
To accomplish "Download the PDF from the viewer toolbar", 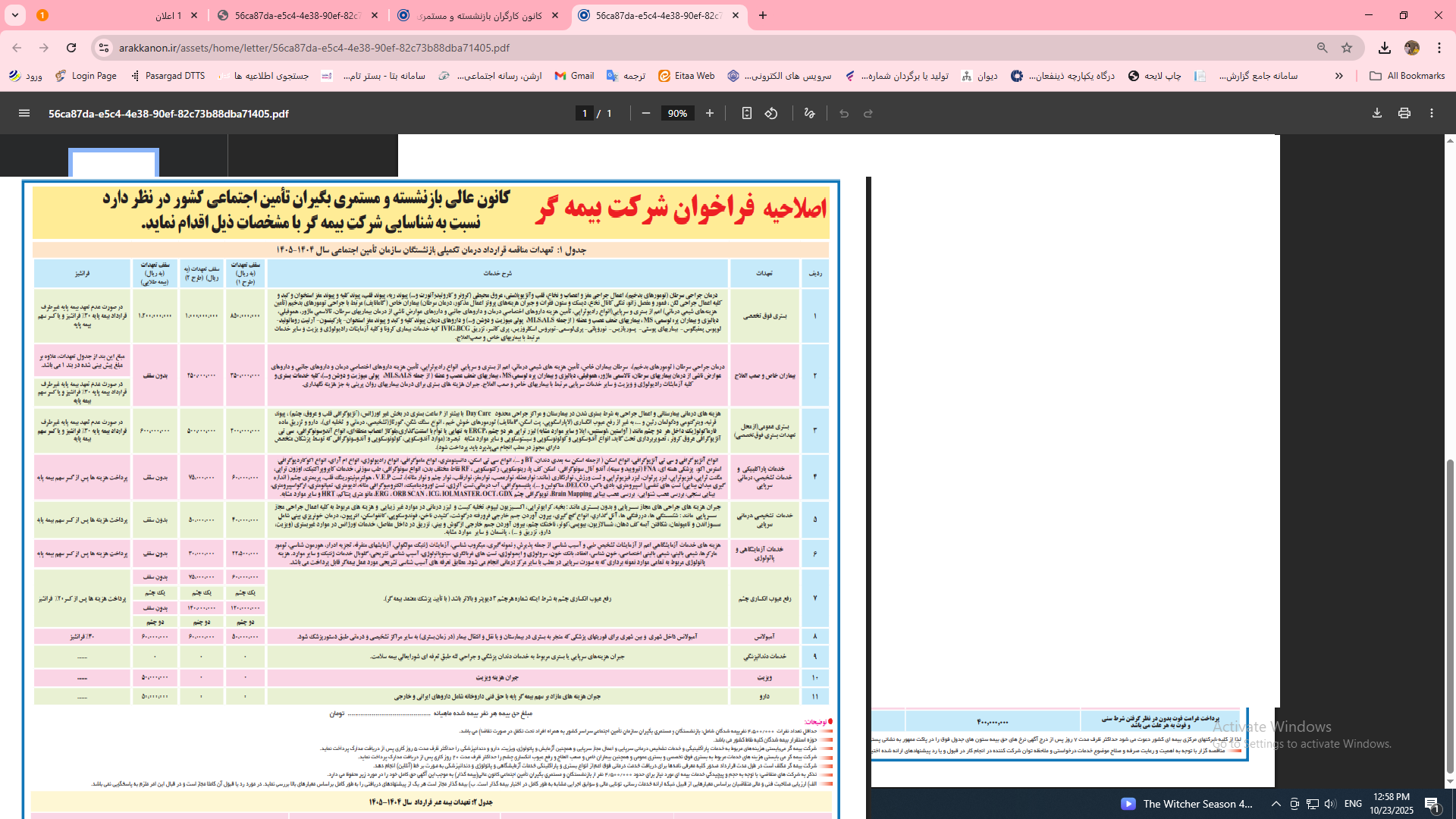I will tap(1377, 114).
